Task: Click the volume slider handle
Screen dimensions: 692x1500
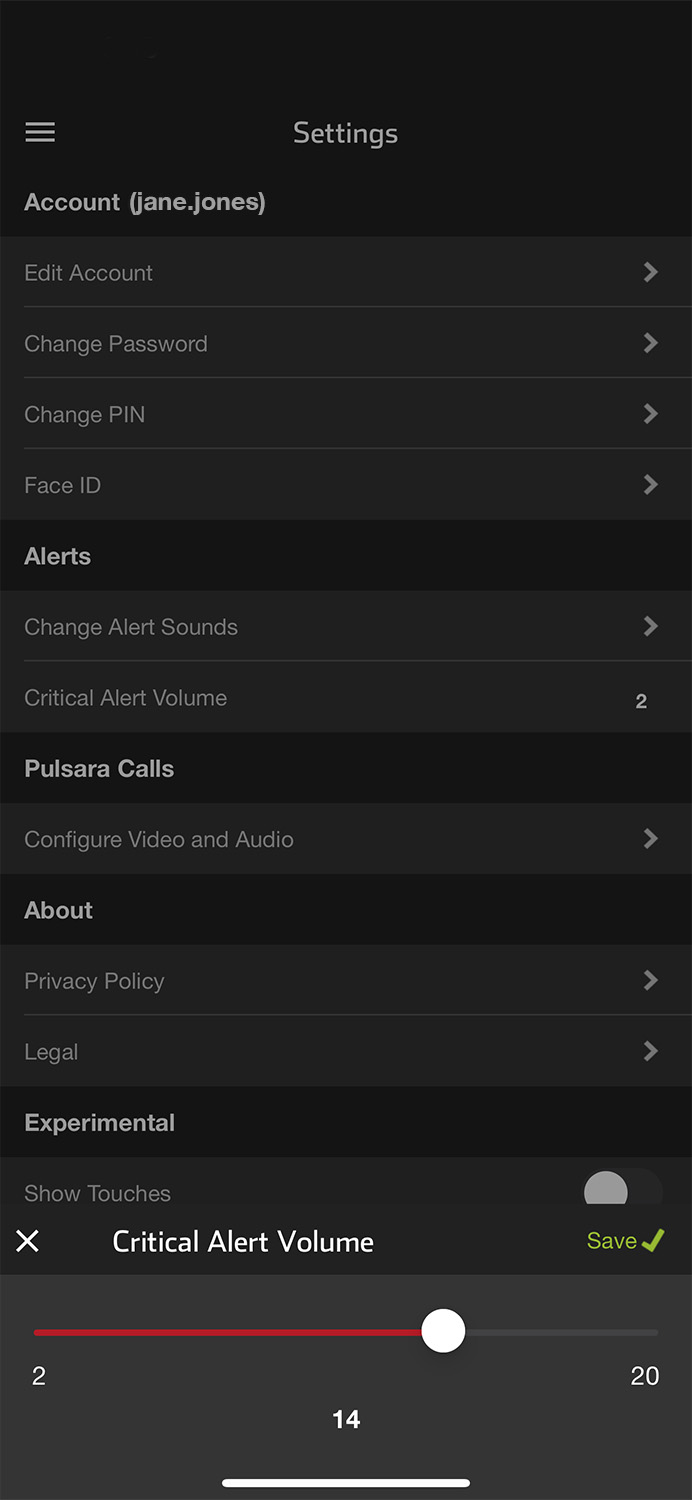Action: (x=444, y=1331)
